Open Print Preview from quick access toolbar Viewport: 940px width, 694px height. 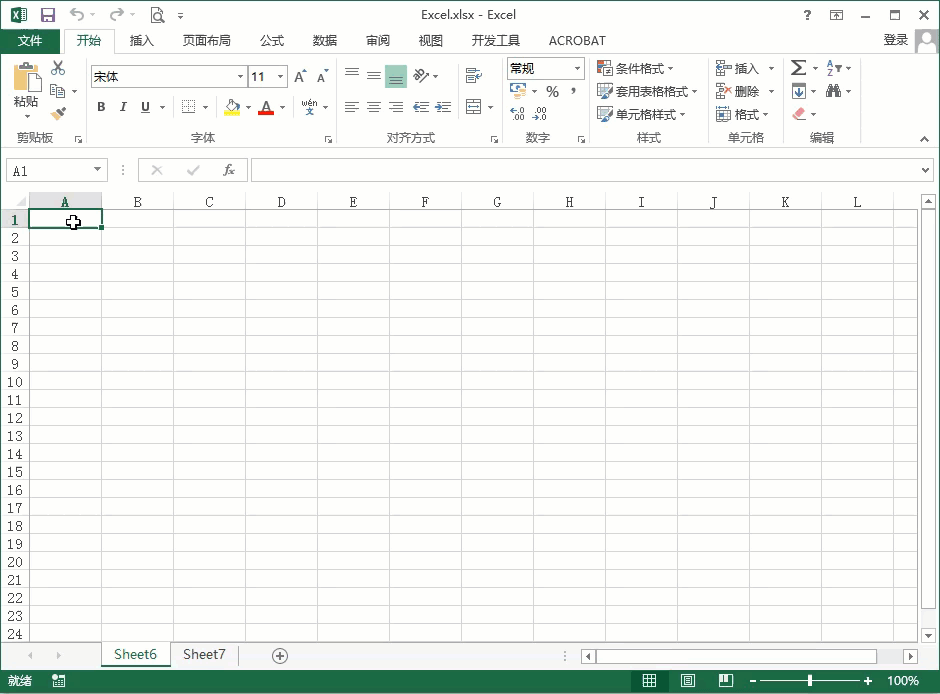[157, 15]
